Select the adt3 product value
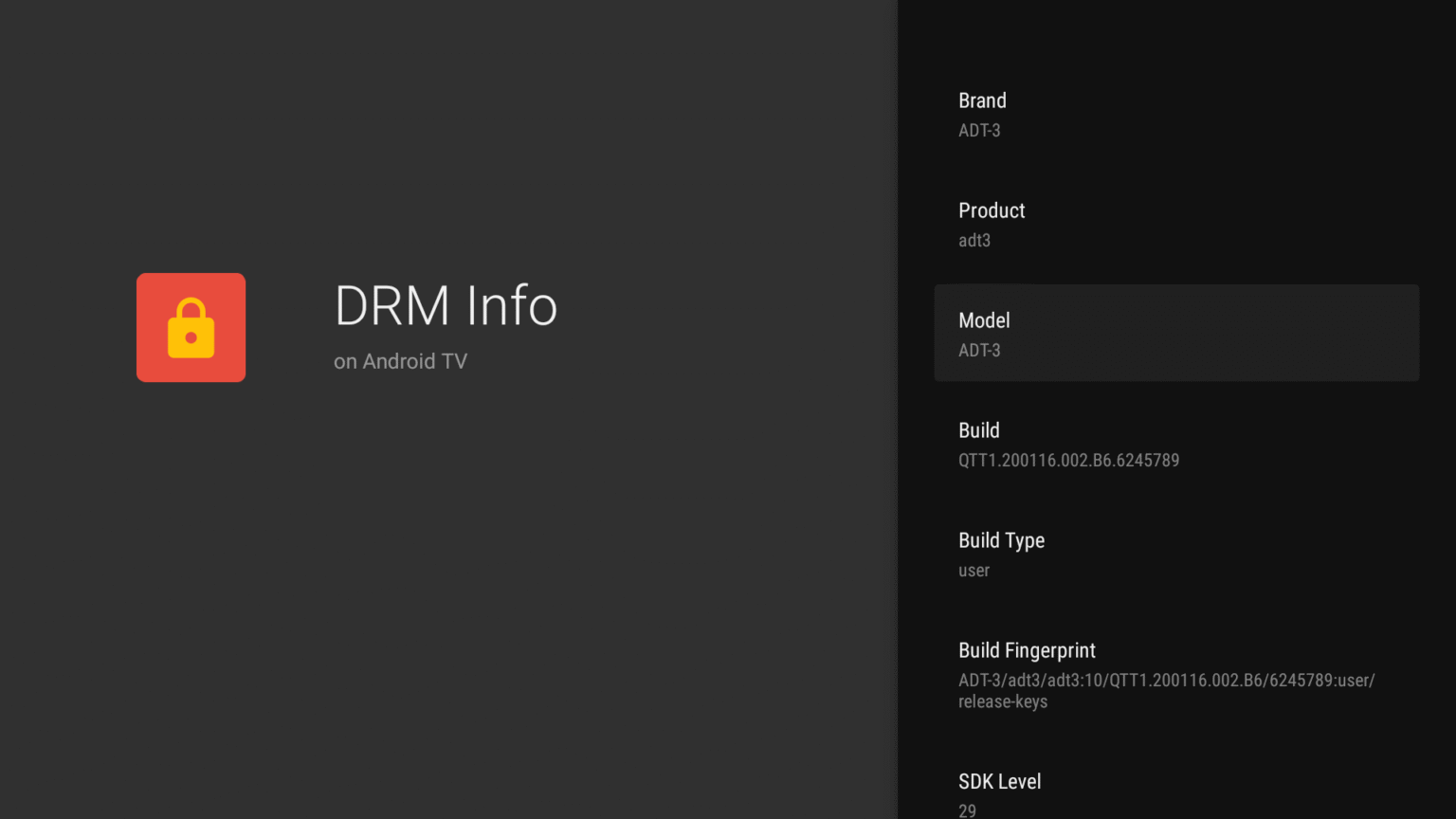Screen dimensions: 1456x819 (974, 240)
